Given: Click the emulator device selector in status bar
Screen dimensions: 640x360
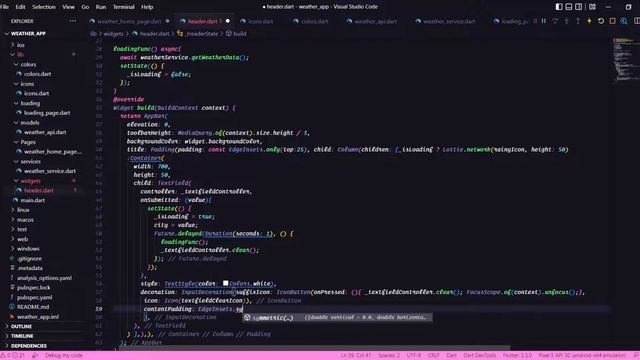Looking at the screenshot, I should pos(582,356).
